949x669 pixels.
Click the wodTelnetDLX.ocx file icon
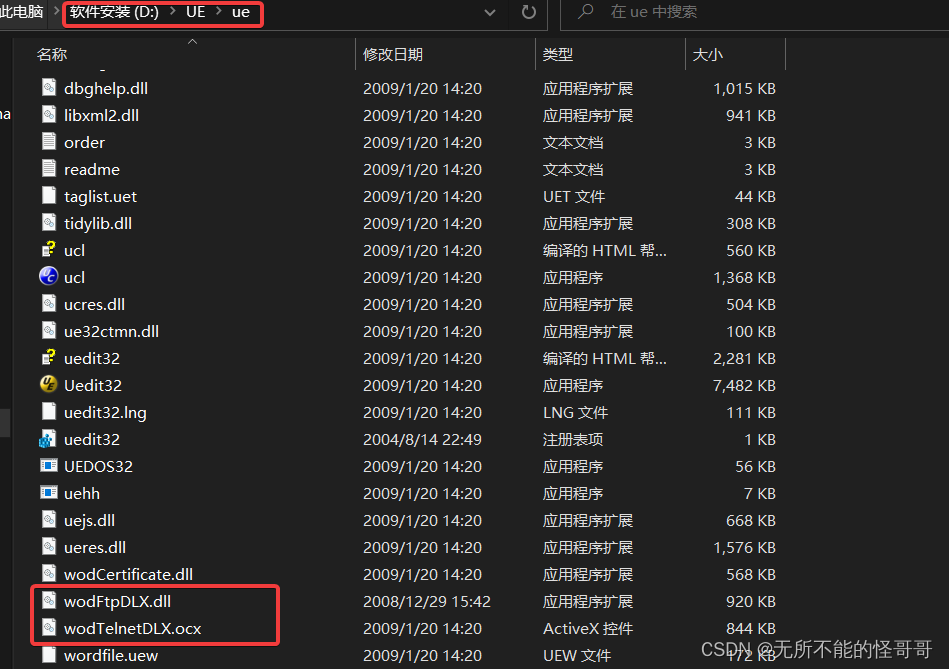pos(49,628)
